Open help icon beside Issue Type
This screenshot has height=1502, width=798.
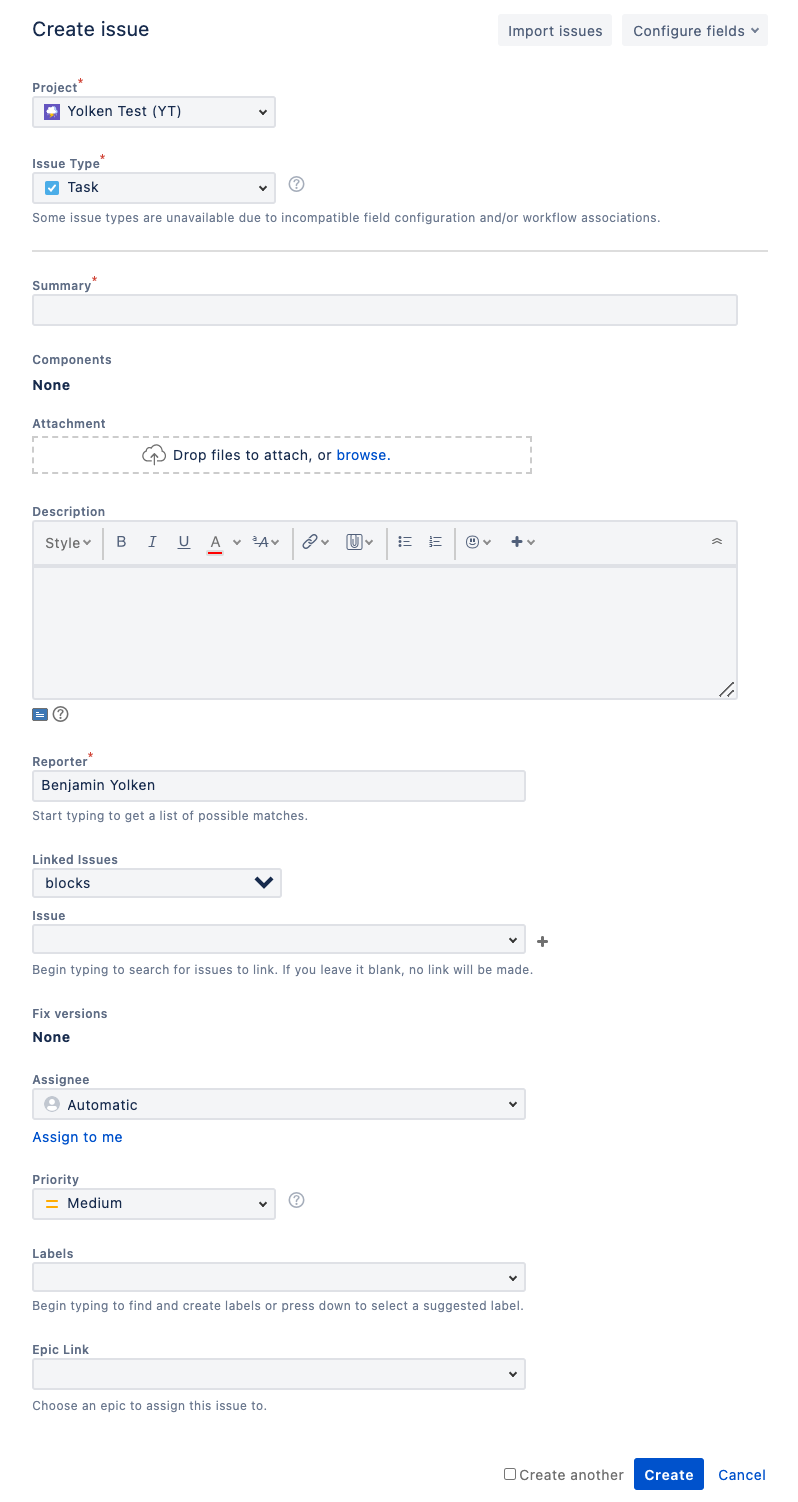pyautogui.click(x=296, y=184)
